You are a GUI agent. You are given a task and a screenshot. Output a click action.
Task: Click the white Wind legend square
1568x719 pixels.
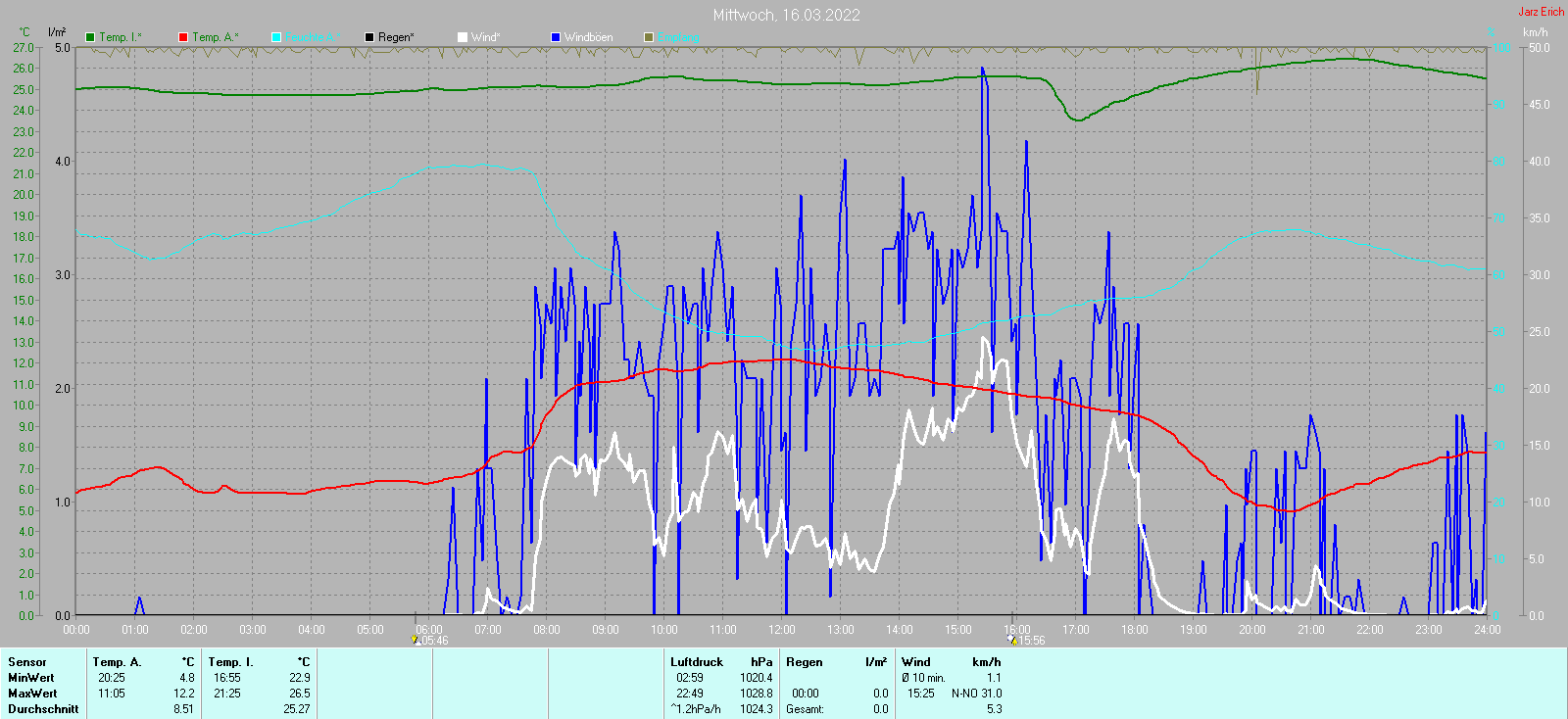[x=463, y=37]
